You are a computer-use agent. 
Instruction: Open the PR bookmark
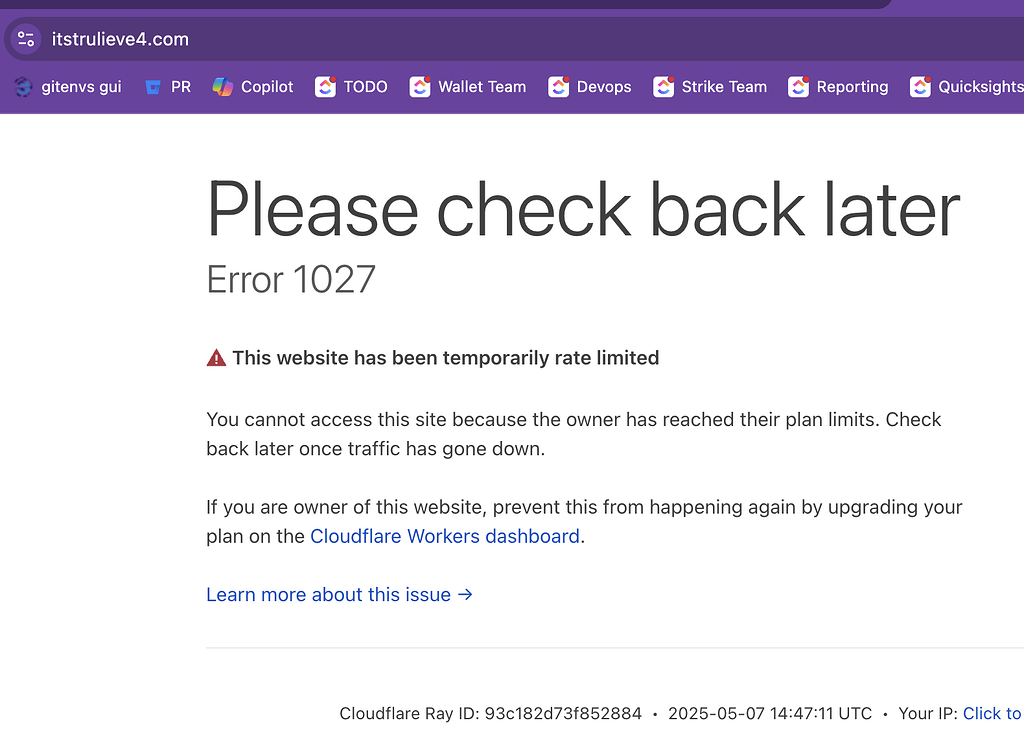[x=168, y=87]
